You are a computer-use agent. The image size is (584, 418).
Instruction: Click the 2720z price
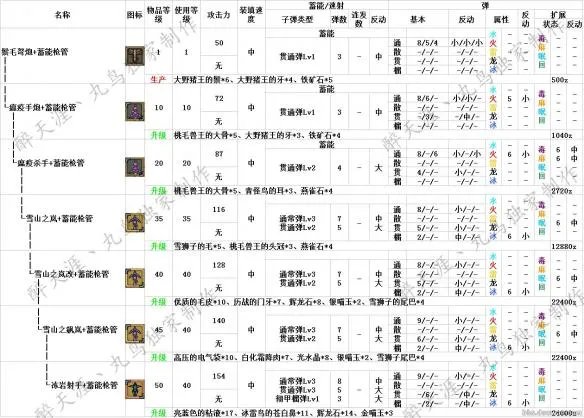pos(562,191)
